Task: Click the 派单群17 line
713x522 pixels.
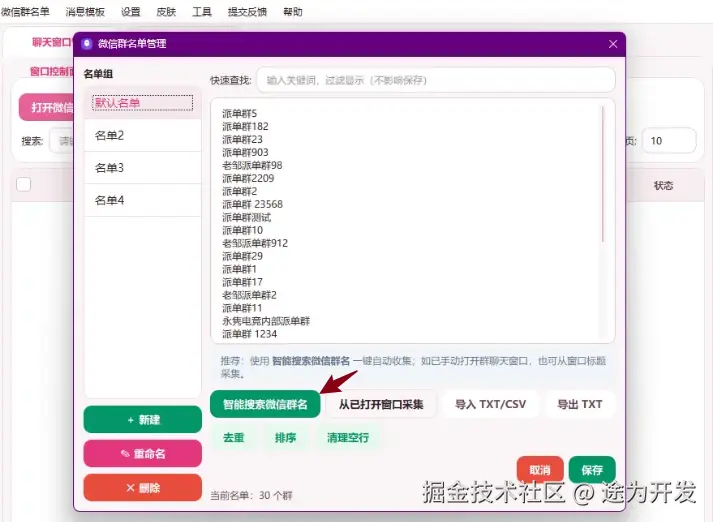Action: coord(242,282)
